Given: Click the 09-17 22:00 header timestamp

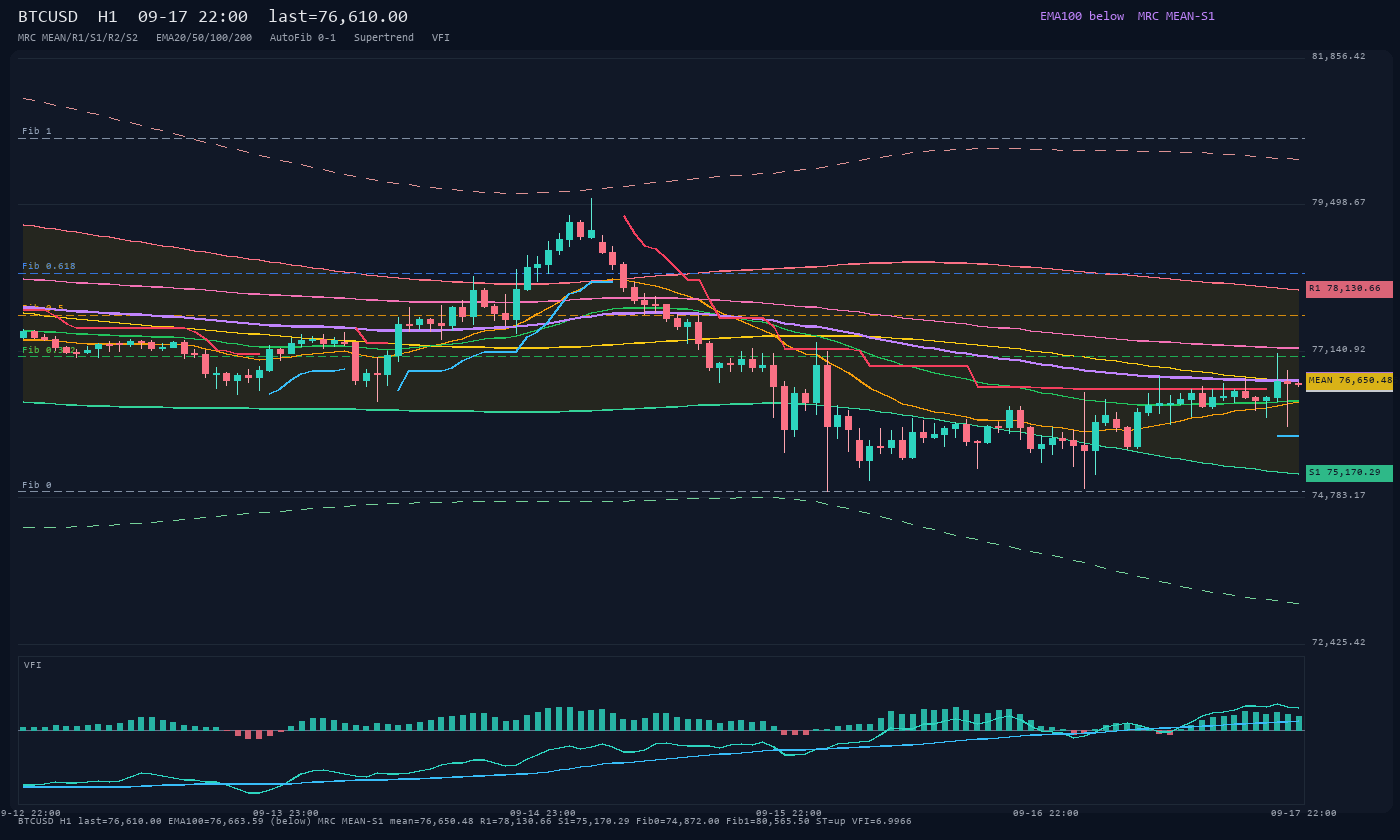Looking at the screenshot, I should [x=193, y=17].
